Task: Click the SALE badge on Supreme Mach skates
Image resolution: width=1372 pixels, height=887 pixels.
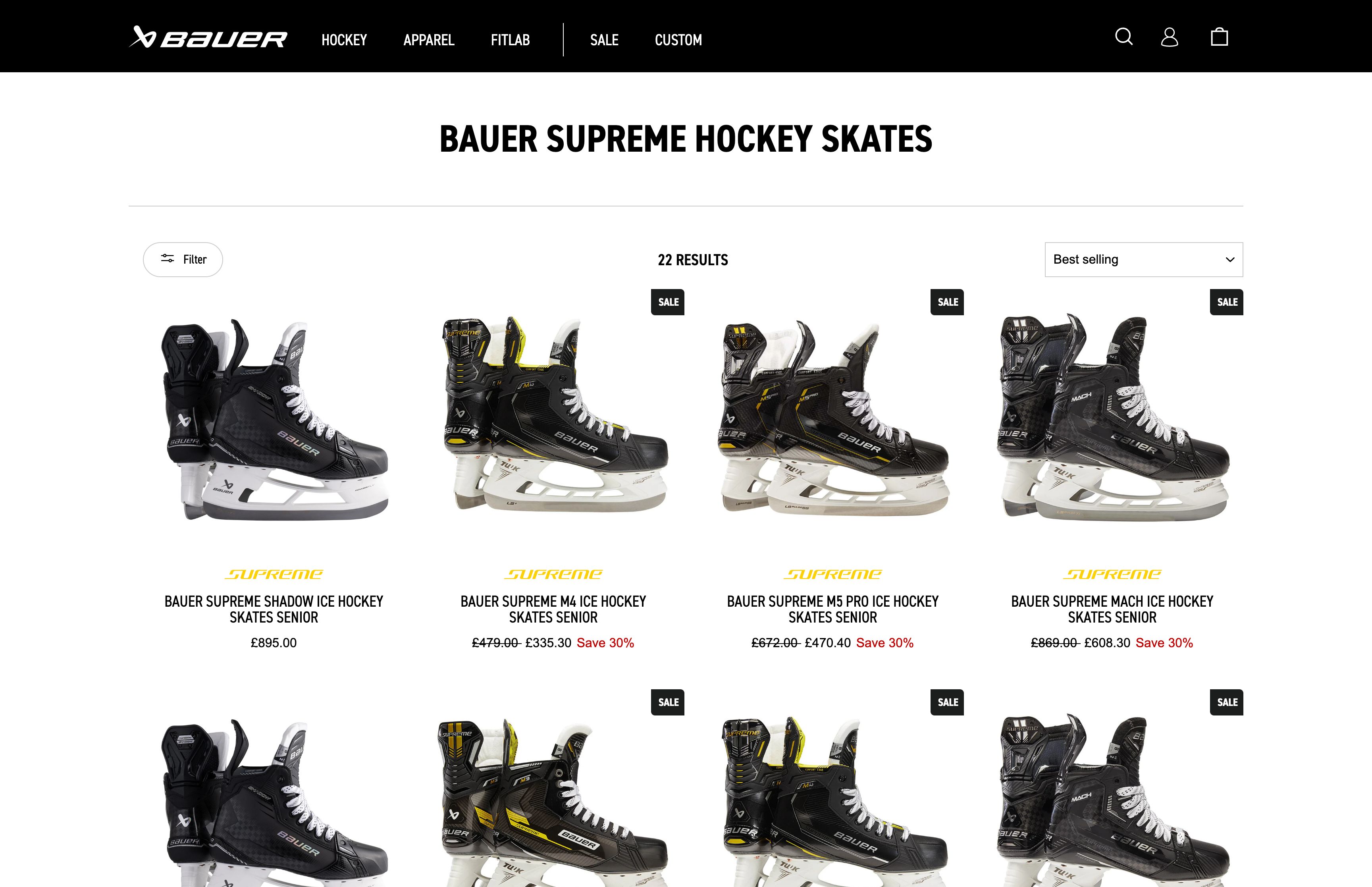Action: [x=1226, y=302]
